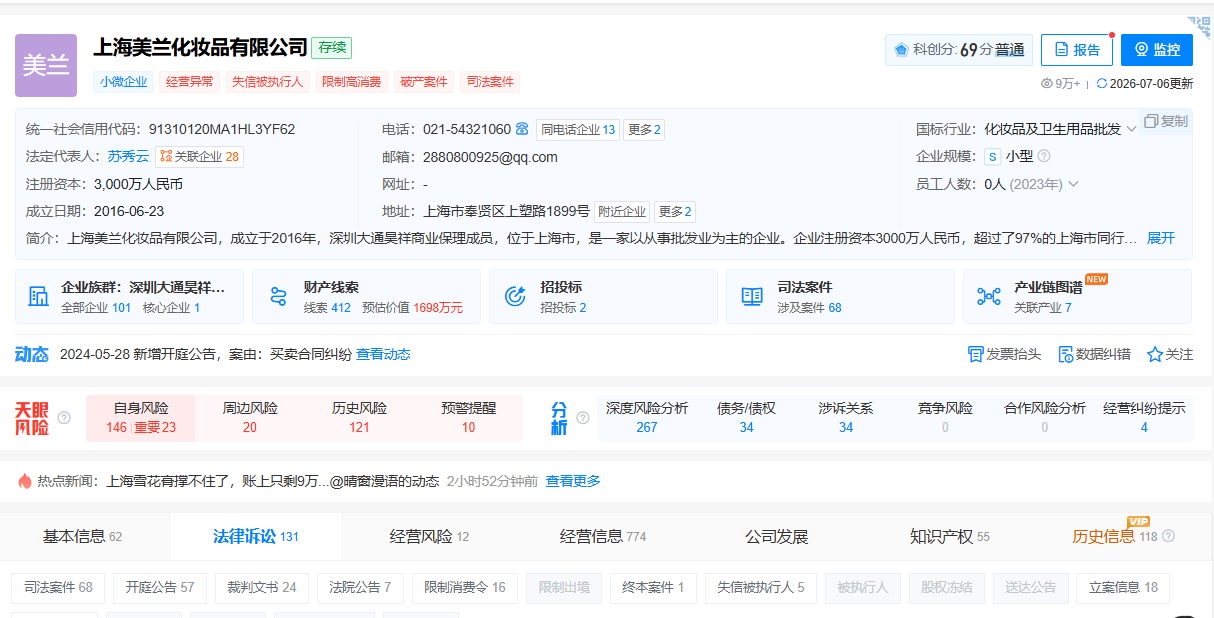Open 经营纠纷提示 4
This screenshot has width=1214, height=618.
point(1144,418)
